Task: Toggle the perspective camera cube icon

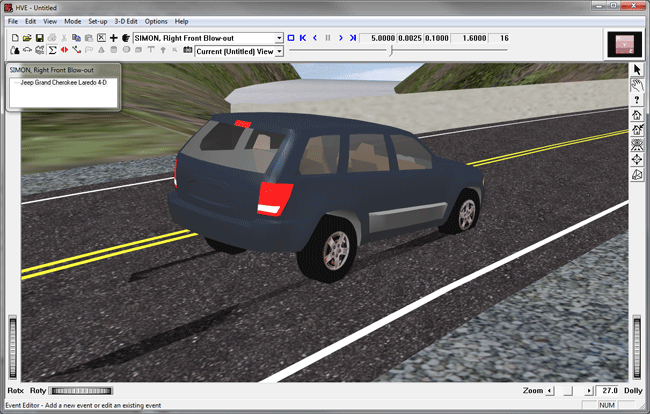Action: (x=636, y=175)
